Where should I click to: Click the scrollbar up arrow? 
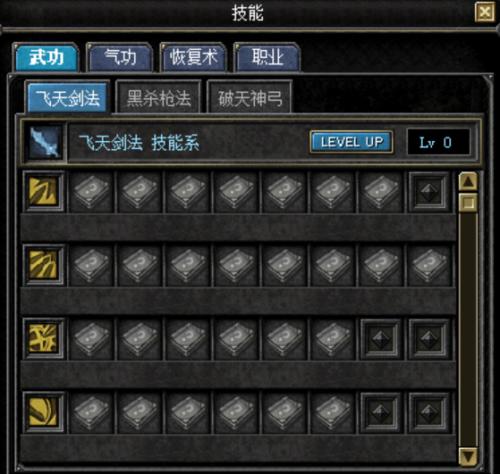pyautogui.click(x=468, y=182)
